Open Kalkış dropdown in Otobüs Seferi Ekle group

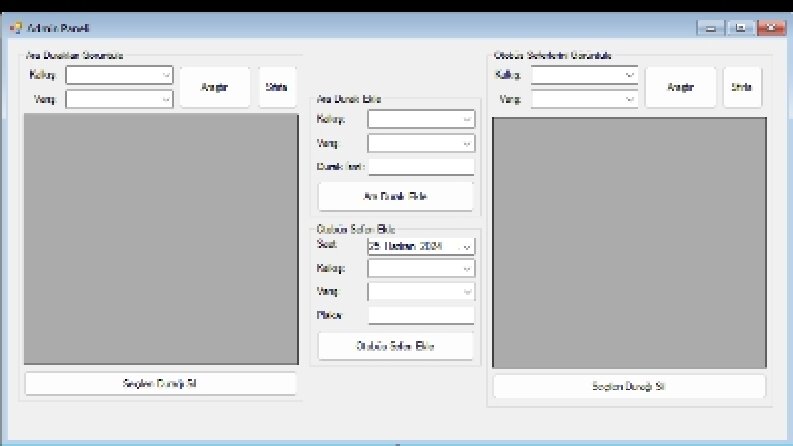[x=421, y=269]
